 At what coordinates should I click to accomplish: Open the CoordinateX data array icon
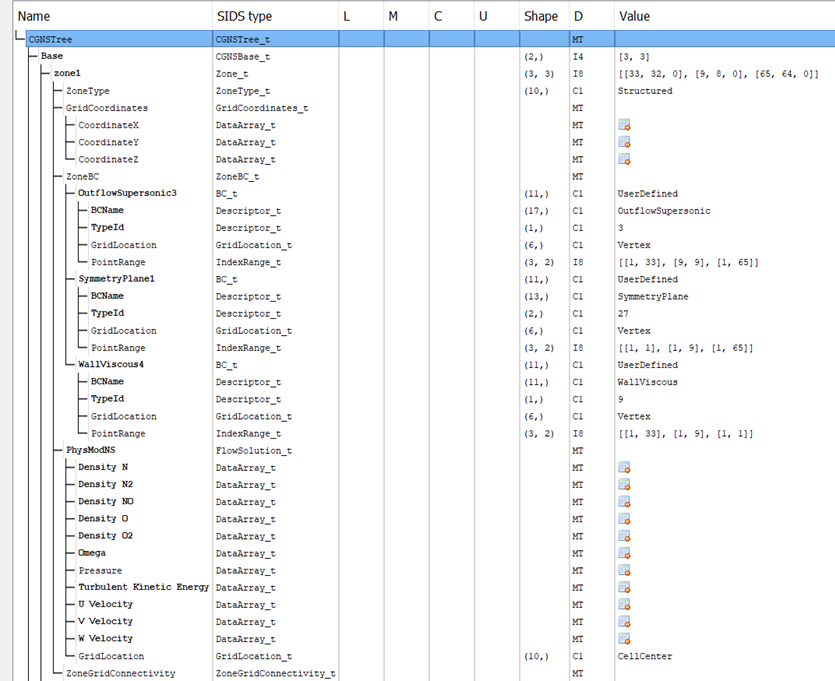point(624,125)
